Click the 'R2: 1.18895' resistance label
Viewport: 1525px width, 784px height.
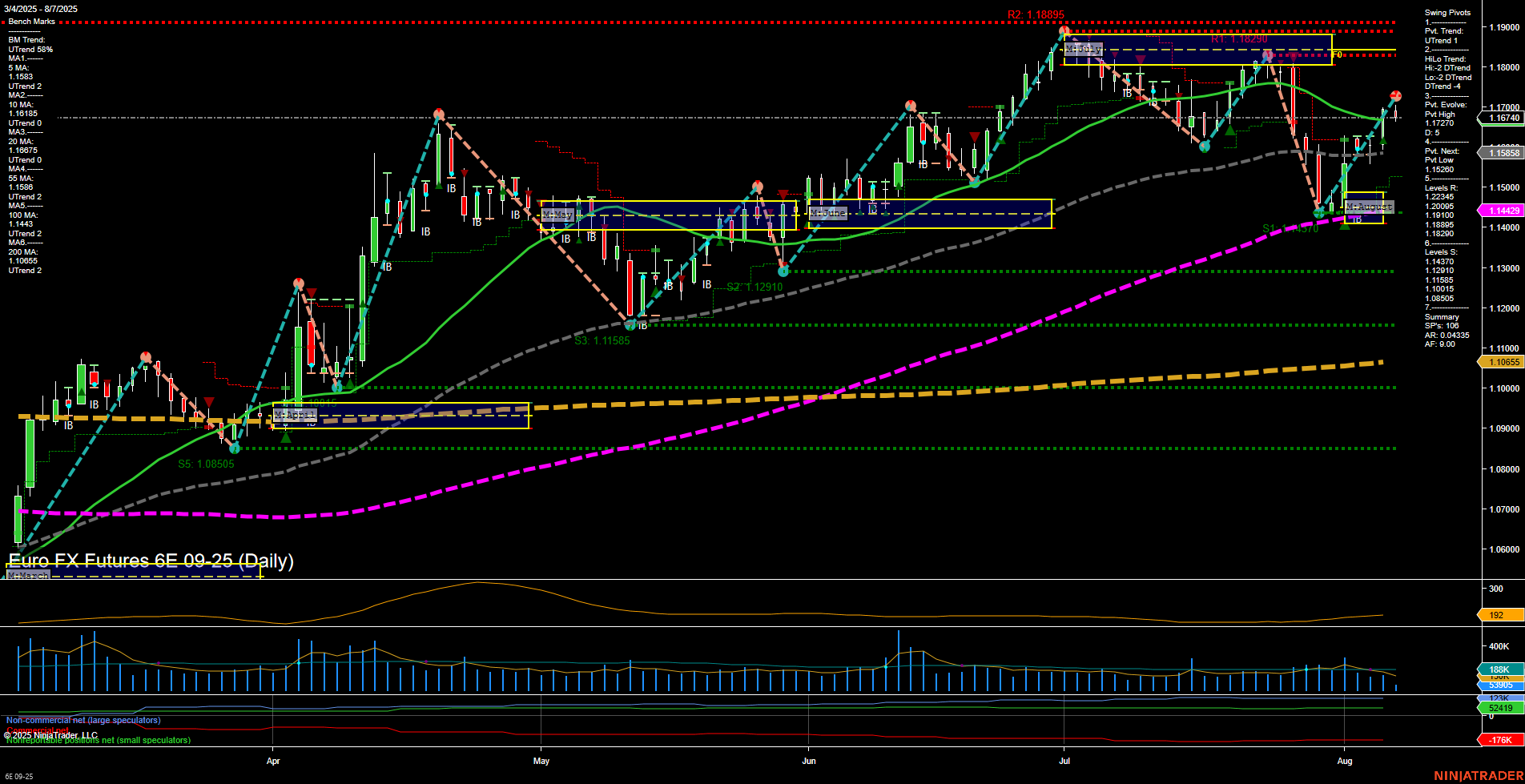pos(1036,14)
